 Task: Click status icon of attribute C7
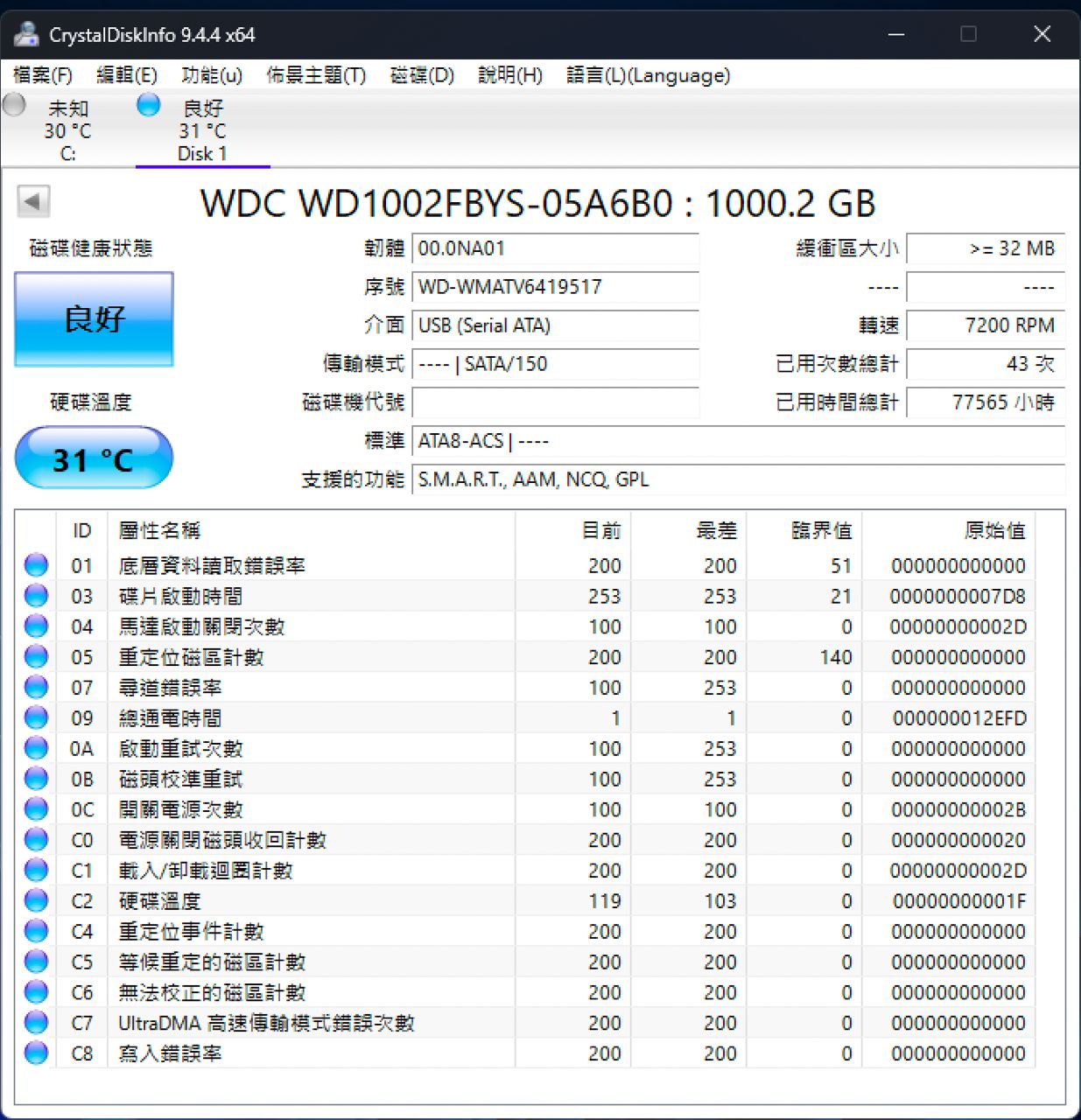(x=36, y=1023)
